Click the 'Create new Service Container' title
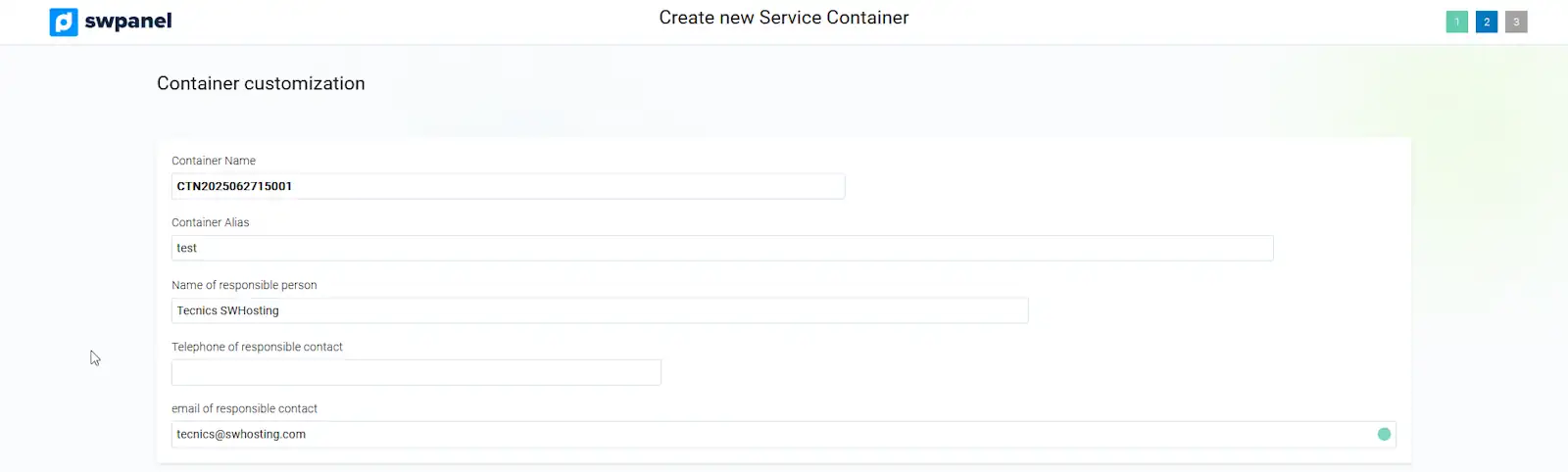The height and width of the screenshot is (472, 1568). (x=783, y=18)
